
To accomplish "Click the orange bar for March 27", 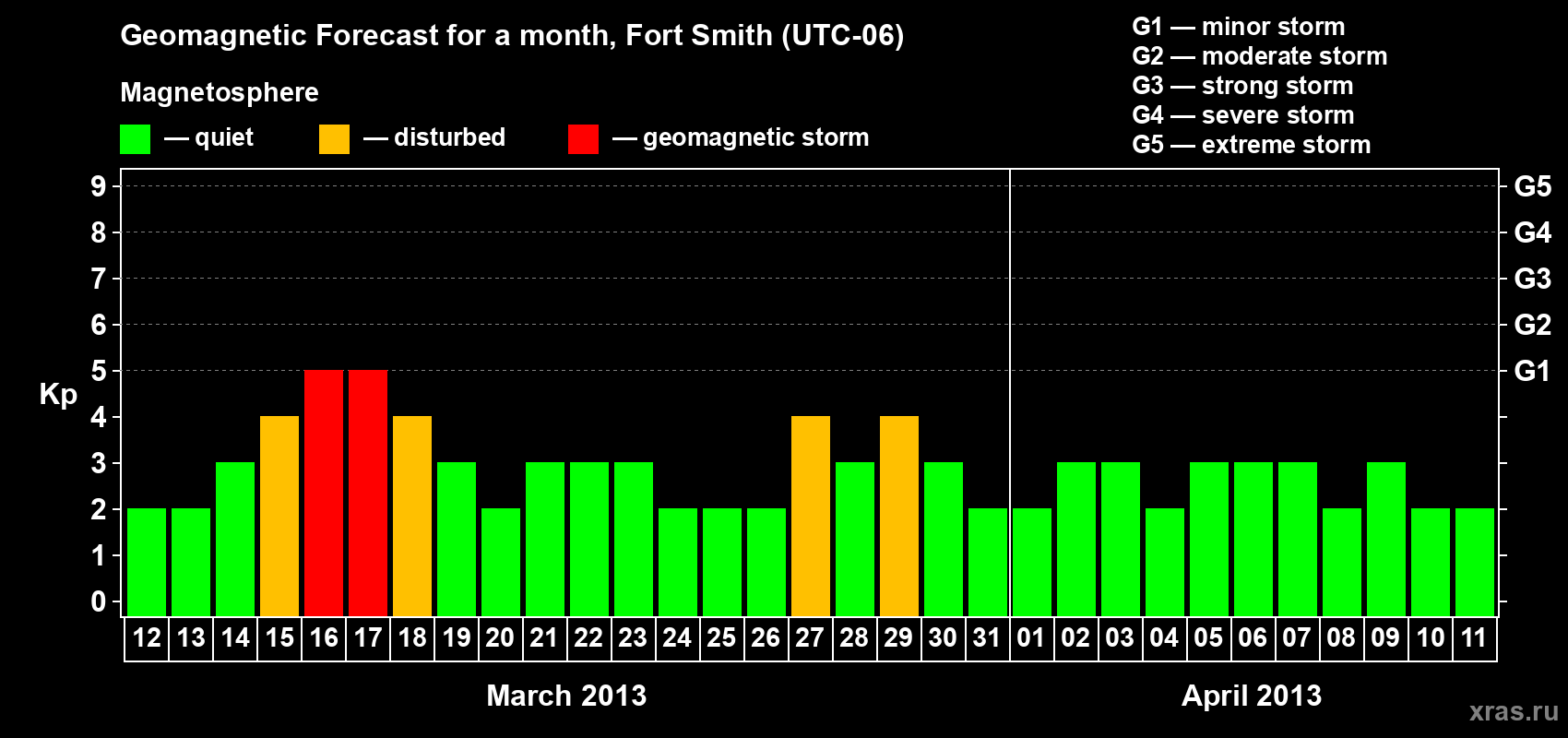I will (811, 516).
